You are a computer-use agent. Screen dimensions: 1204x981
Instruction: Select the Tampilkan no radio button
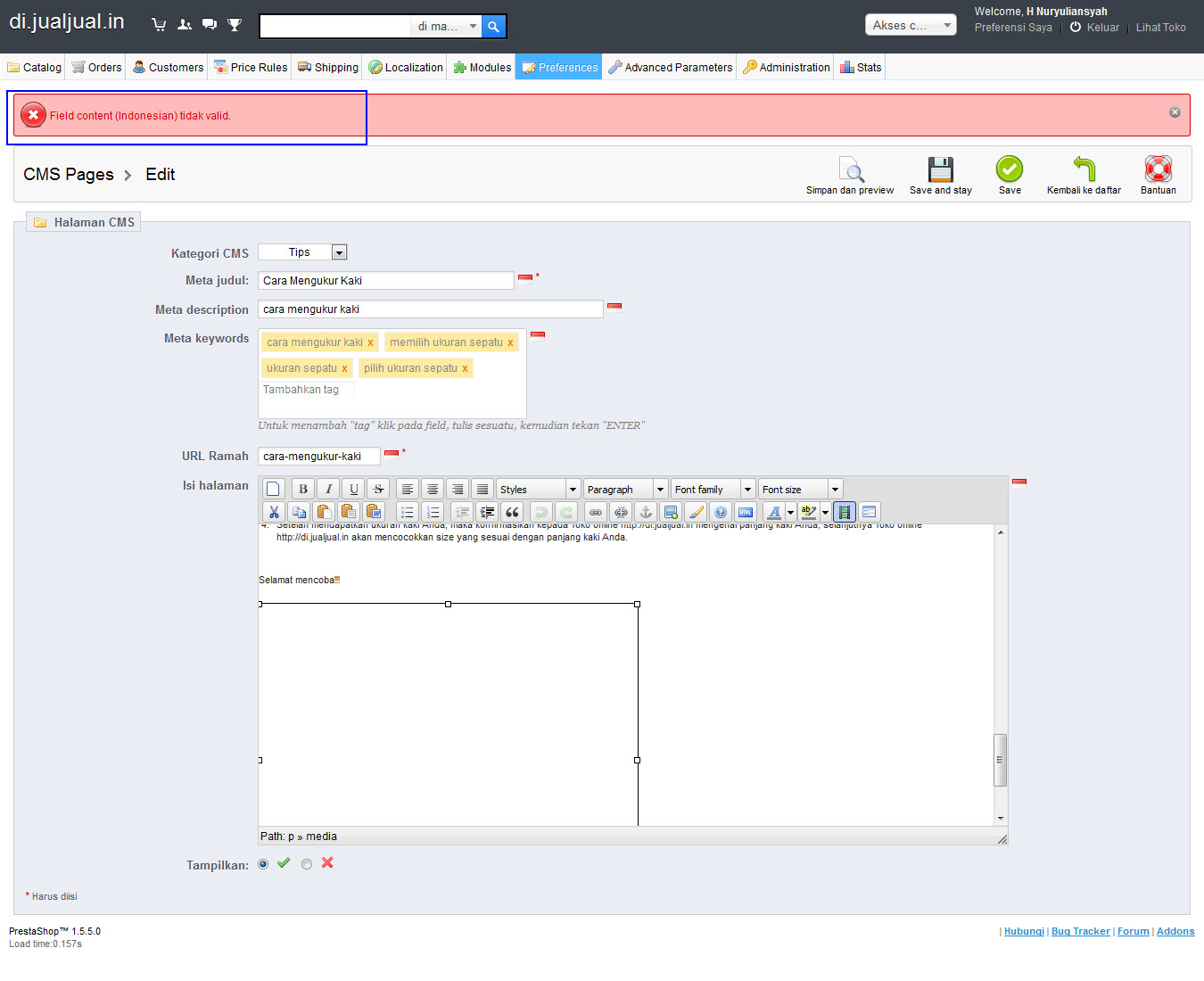[x=307, y=864]
